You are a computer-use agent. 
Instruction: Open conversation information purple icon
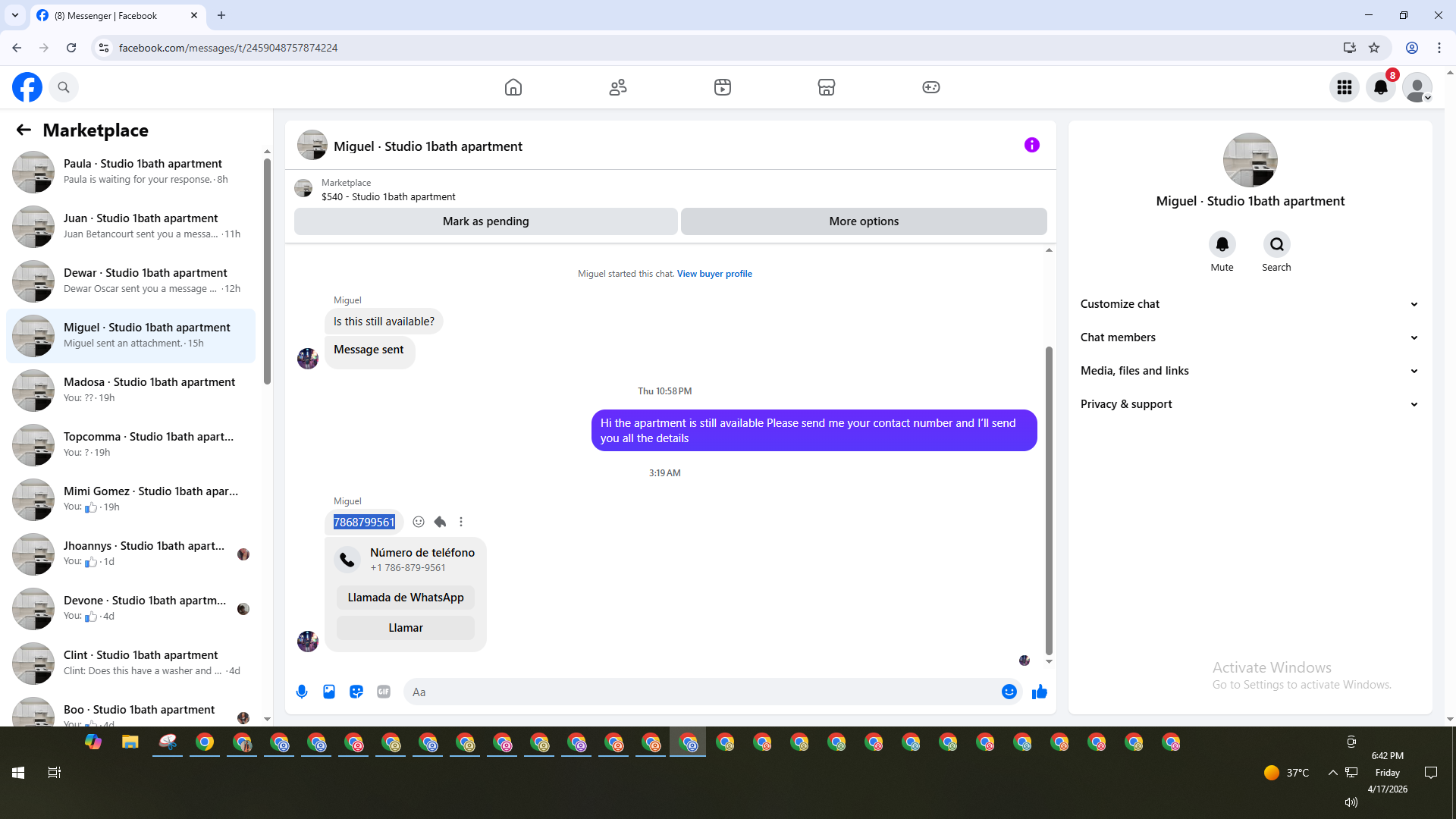1031,145
